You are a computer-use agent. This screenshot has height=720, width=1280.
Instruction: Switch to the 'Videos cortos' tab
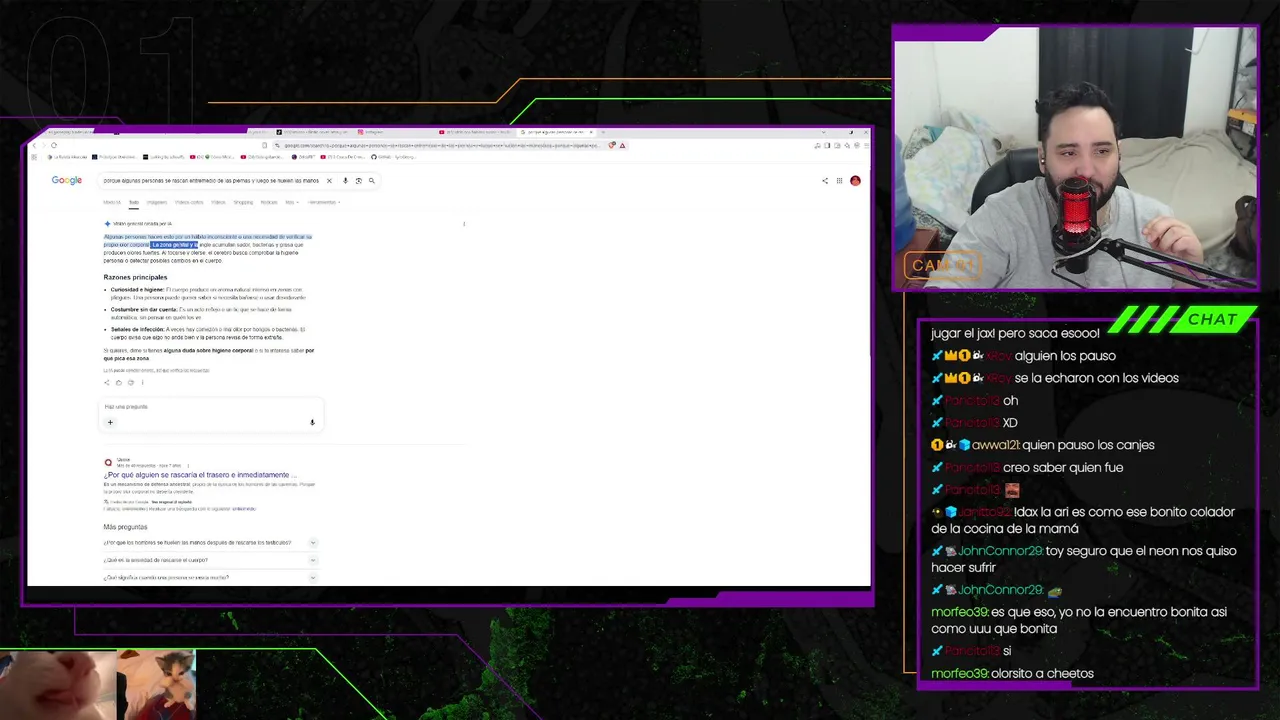point(189,202)
